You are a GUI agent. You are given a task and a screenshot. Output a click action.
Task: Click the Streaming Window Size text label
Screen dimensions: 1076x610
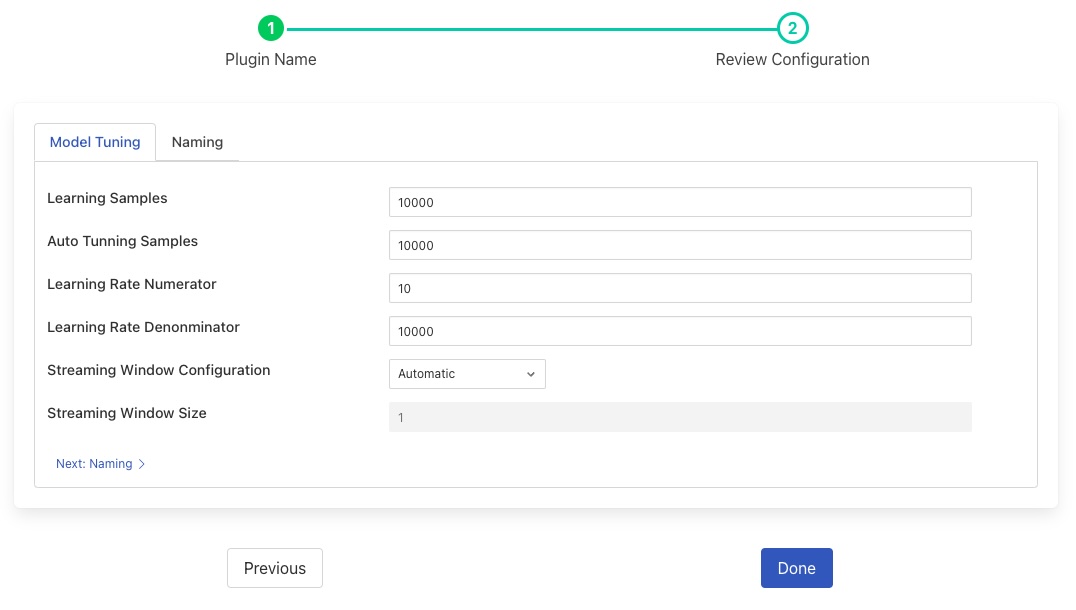tap(127, 413)
